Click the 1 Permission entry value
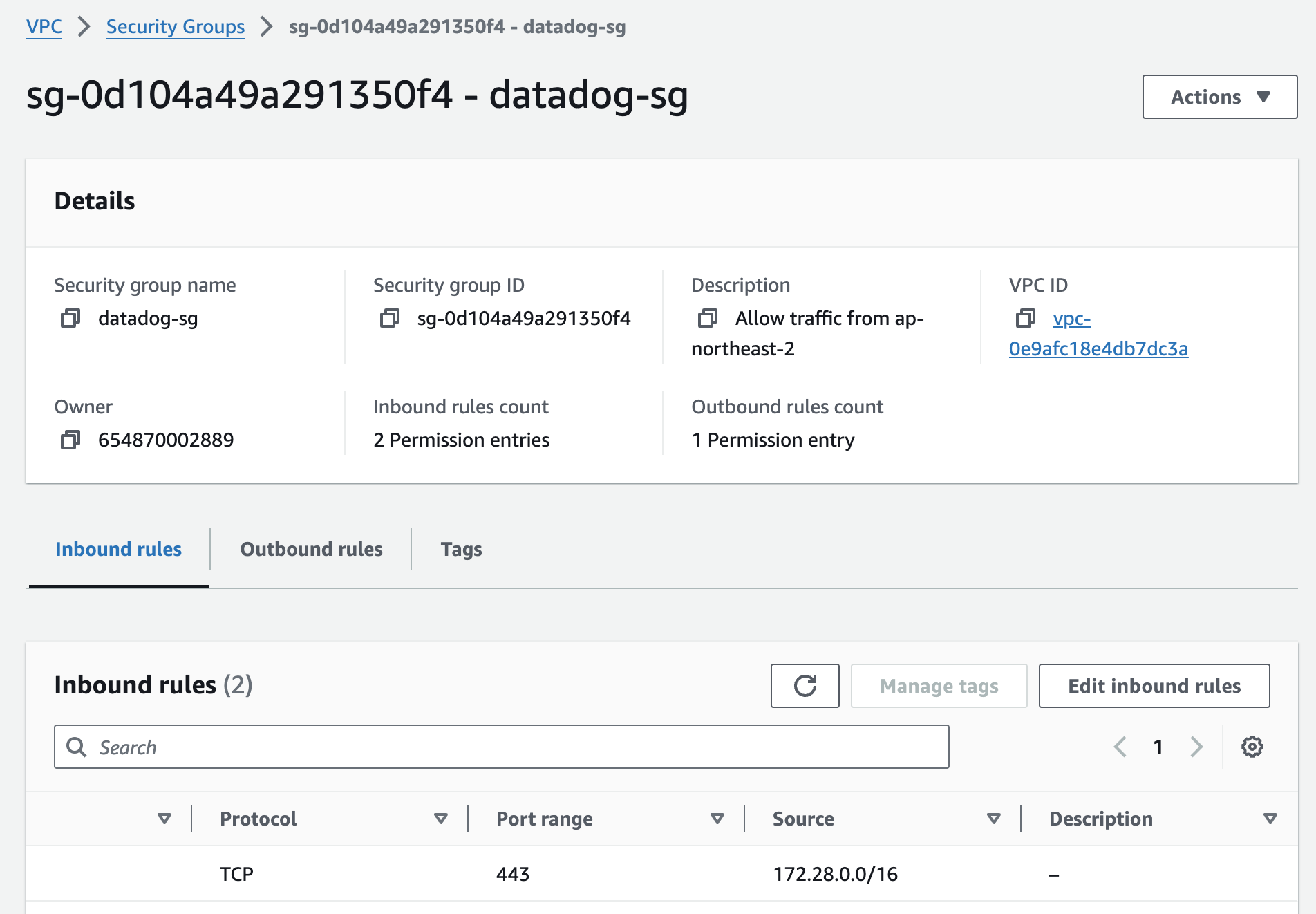Viewport: 1316px width, 914px height. [x=773, y=440]
